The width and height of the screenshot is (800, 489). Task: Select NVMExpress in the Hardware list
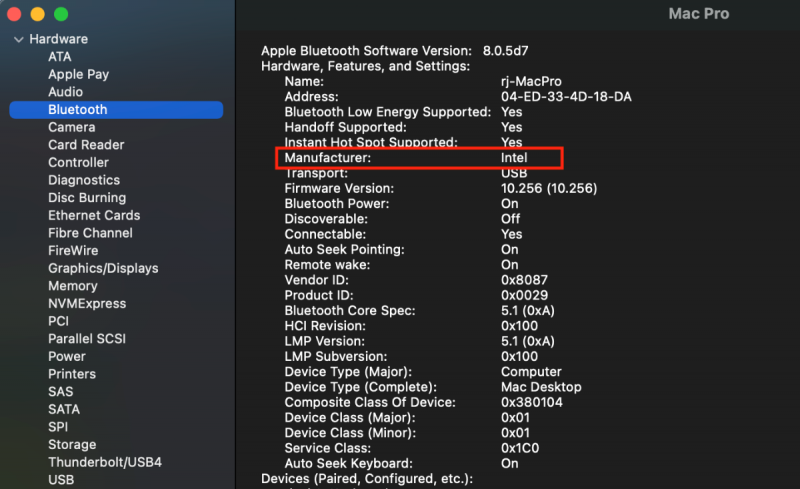[87, 303]
